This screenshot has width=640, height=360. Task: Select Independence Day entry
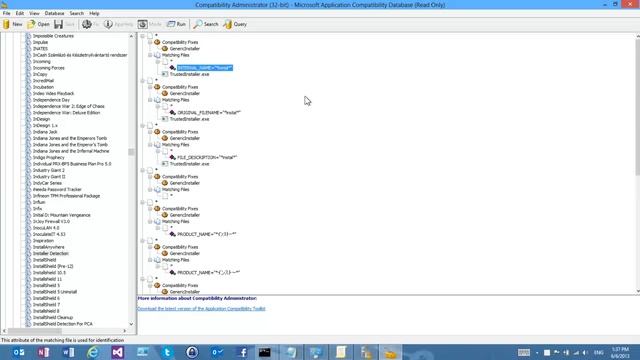click(x=51, y=100)
